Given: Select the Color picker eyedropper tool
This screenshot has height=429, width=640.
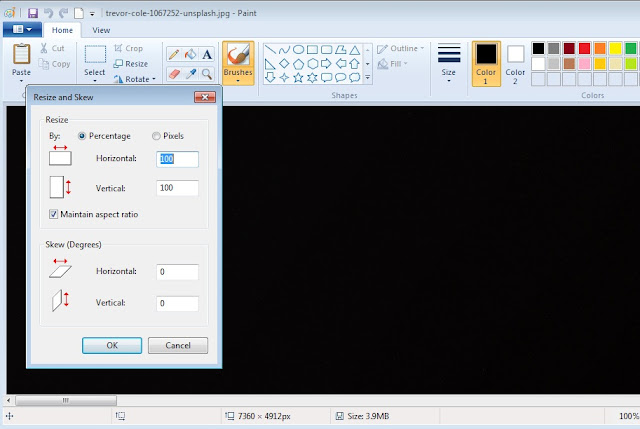Looking at the screenshot, I should (x=191, y=74).
